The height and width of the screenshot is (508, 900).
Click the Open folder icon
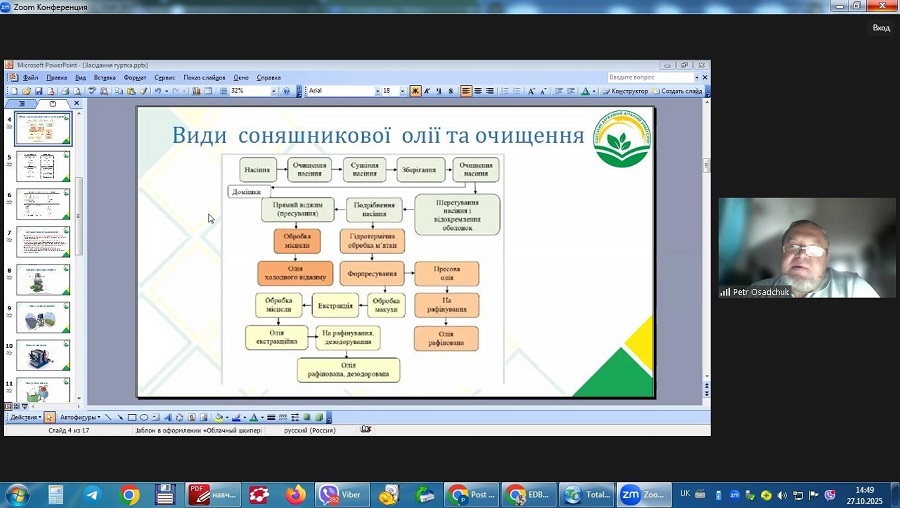click(x=25, y=91)
